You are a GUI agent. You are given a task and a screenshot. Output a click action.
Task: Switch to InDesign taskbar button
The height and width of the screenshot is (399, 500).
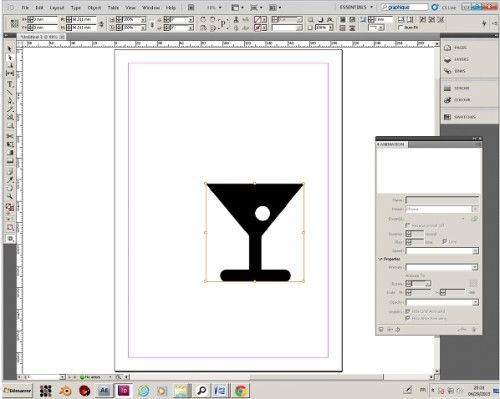point(124,390)
